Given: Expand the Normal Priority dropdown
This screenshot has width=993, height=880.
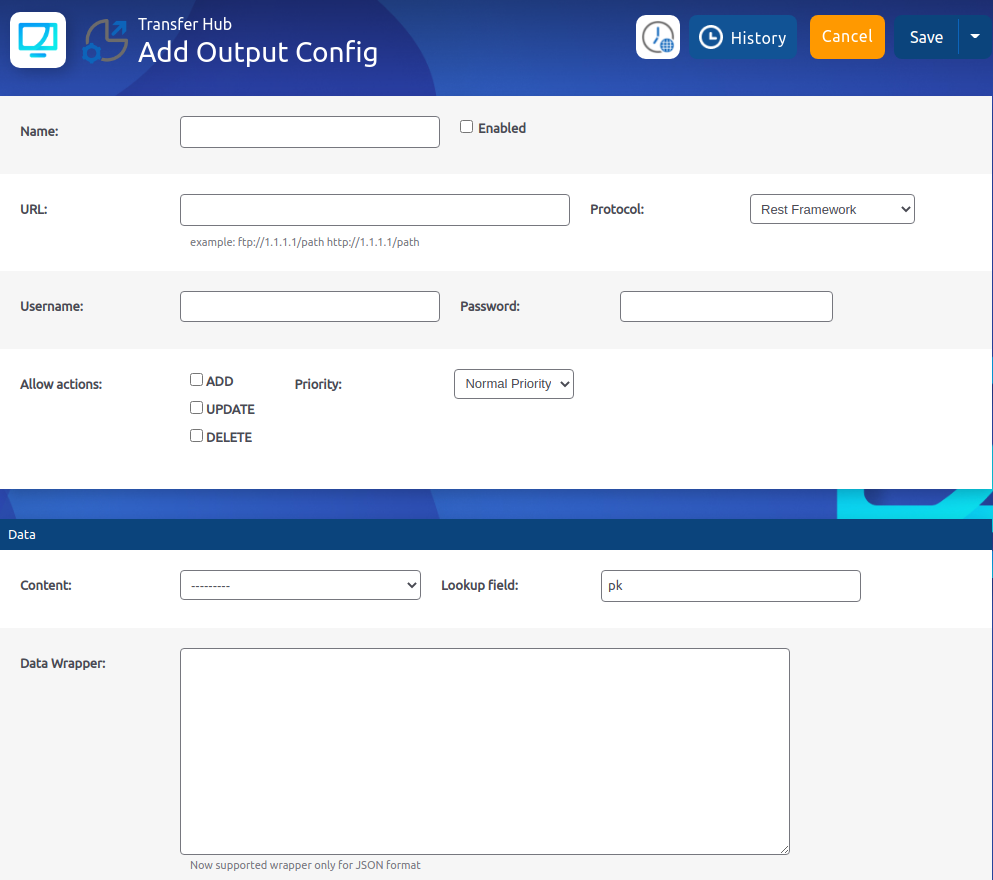Looking at the screenshot, I should point(513,384).
